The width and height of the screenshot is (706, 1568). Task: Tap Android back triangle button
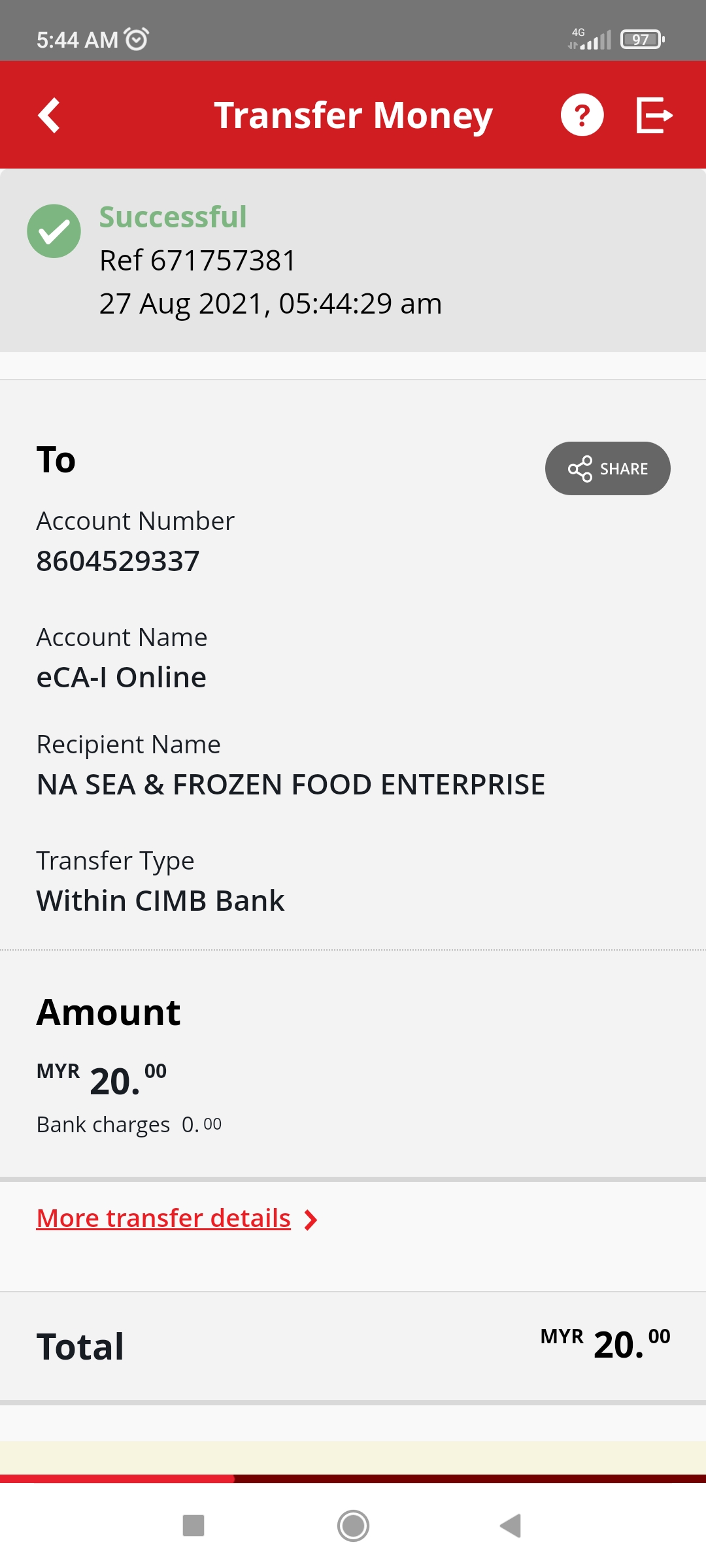(511, 1526)
